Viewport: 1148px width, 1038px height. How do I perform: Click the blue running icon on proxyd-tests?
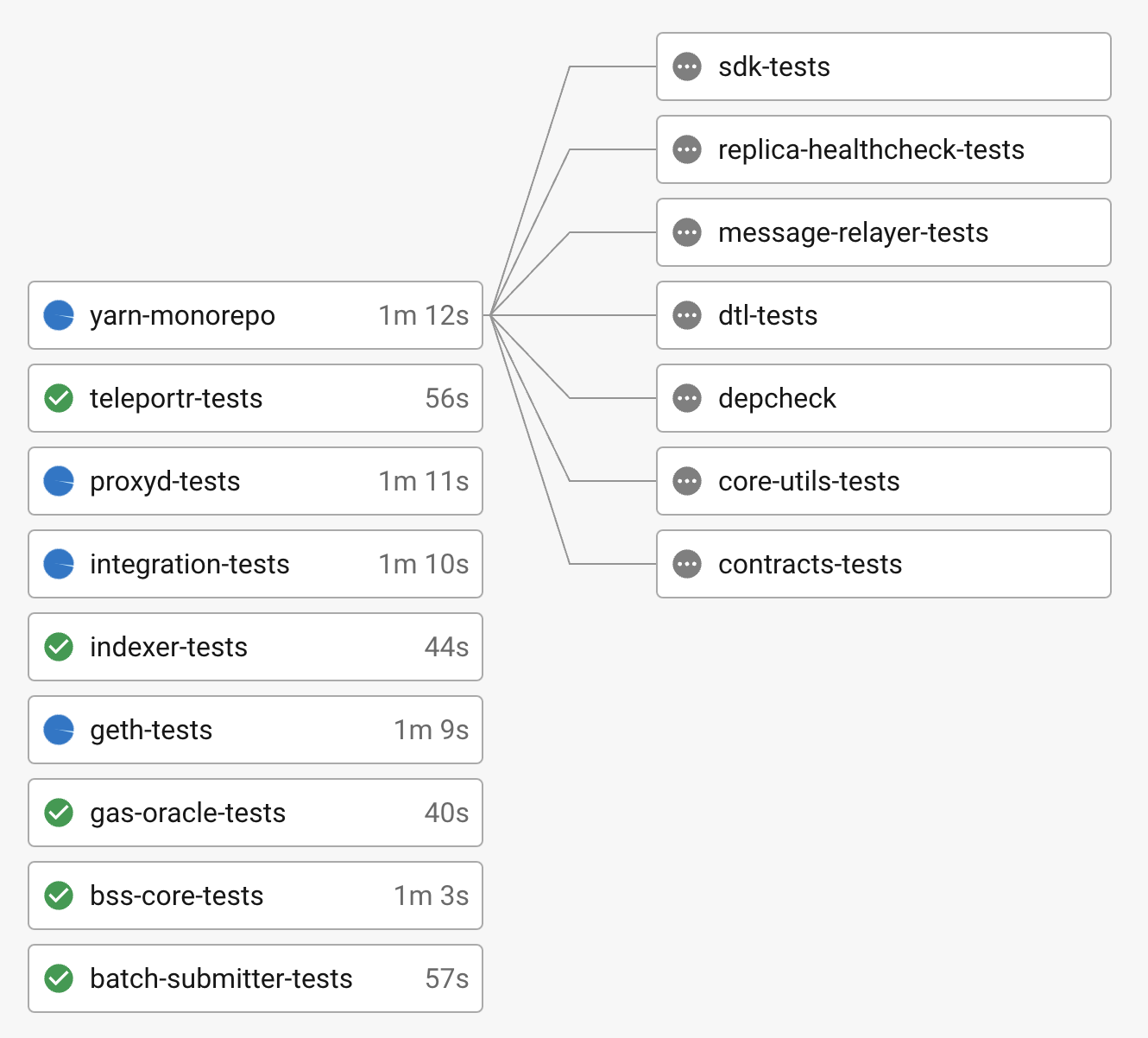[59, 481]
